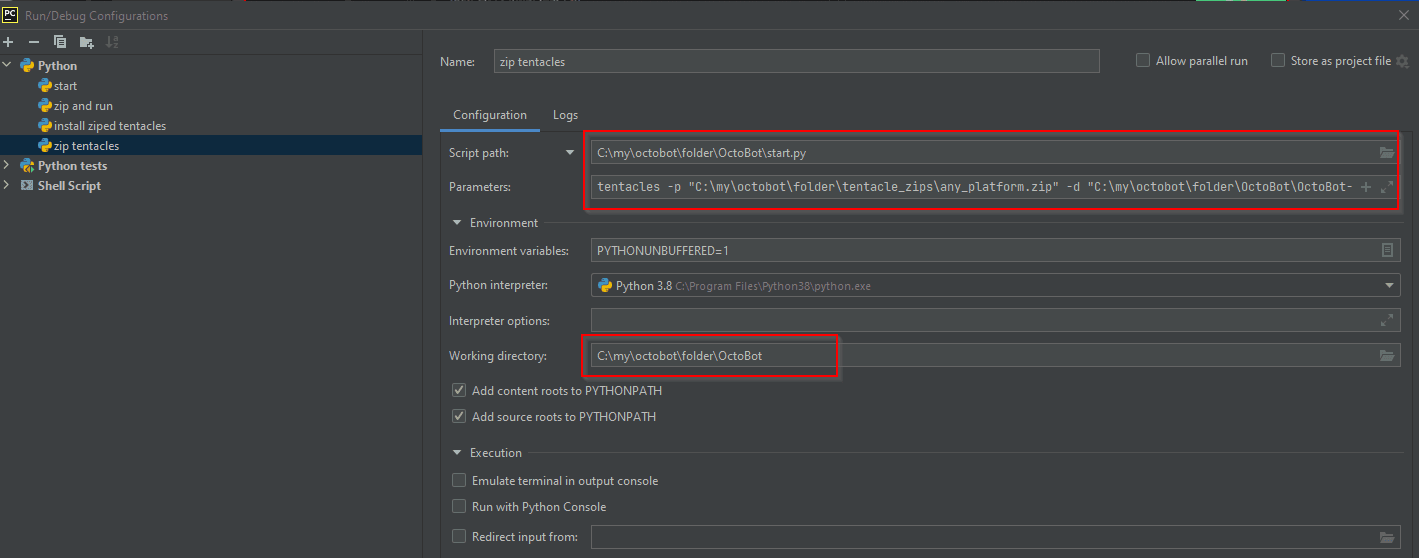The height and width of the screenshot is (558, 1419).
Task: Collapse the Environment section
Action: click(458, 223)
